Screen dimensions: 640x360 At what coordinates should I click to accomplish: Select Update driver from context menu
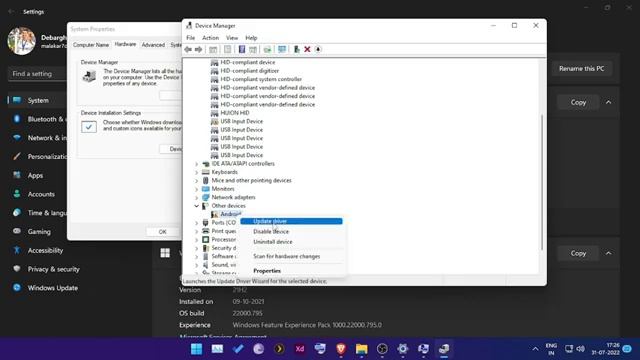[x=291, y=221]
